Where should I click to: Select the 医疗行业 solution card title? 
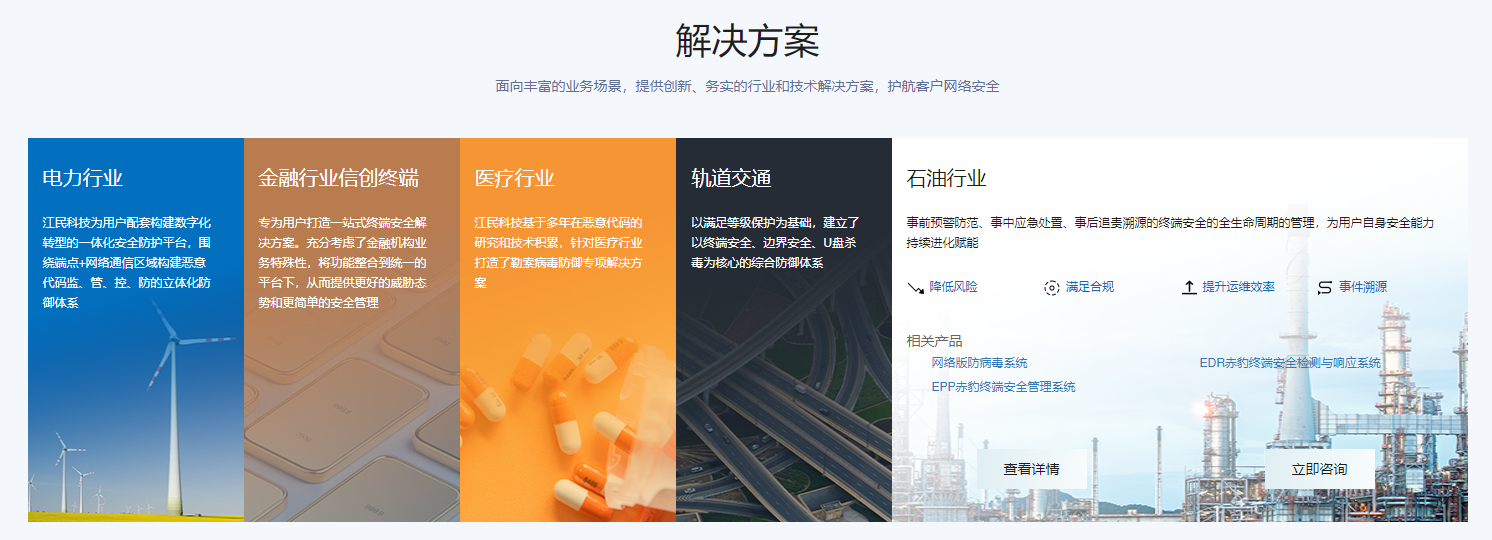[514, 179]
